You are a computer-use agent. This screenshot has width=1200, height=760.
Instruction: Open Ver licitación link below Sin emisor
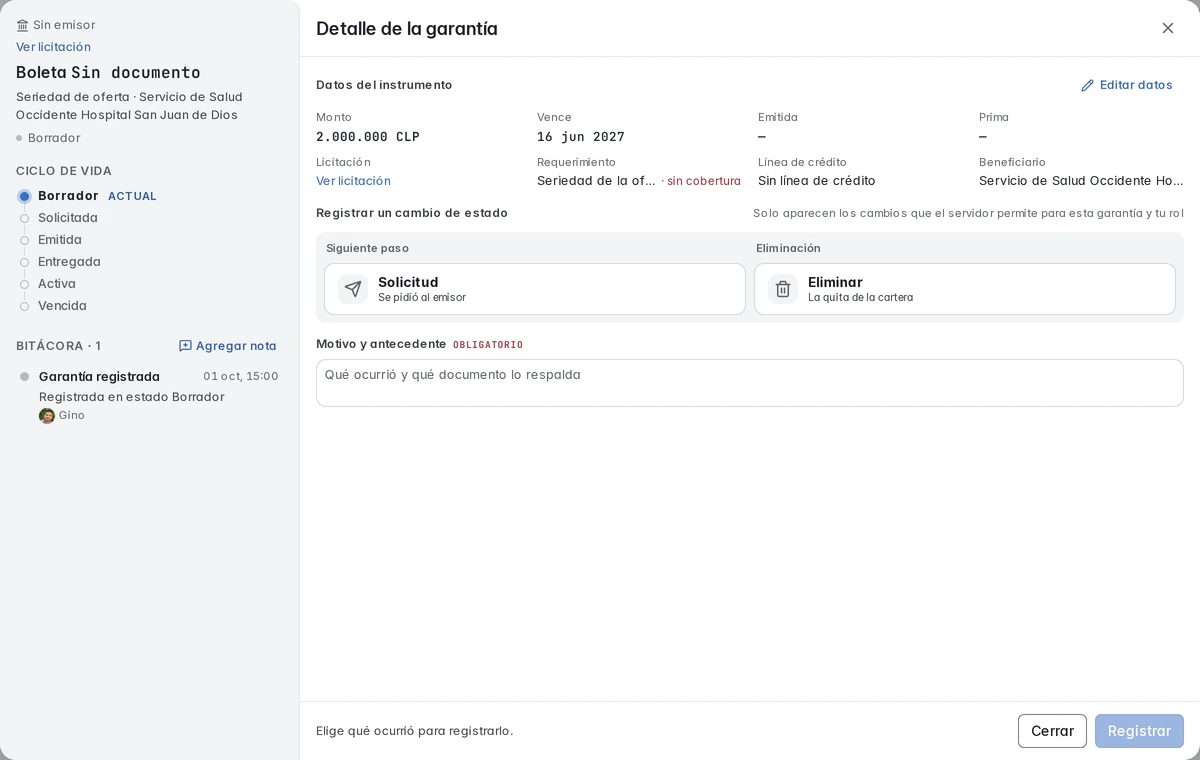(x=53, y=47)
